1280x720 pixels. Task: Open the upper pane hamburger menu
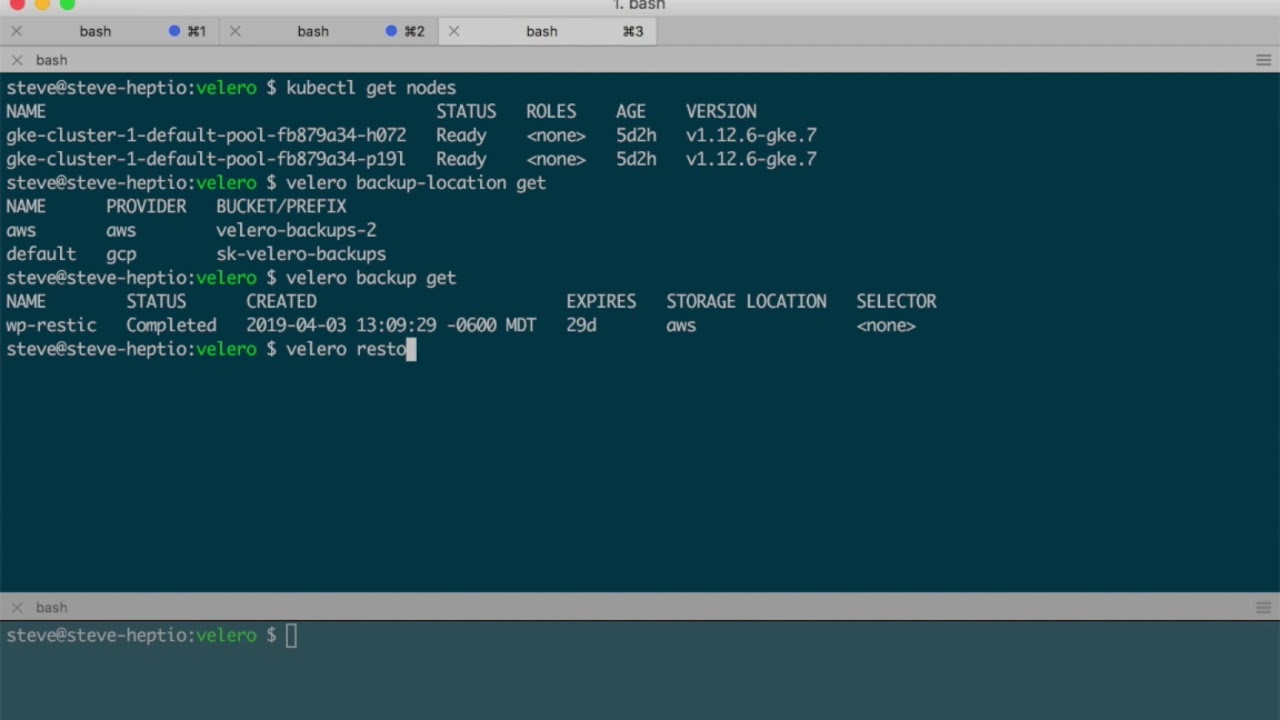[x=1263, y=60]
